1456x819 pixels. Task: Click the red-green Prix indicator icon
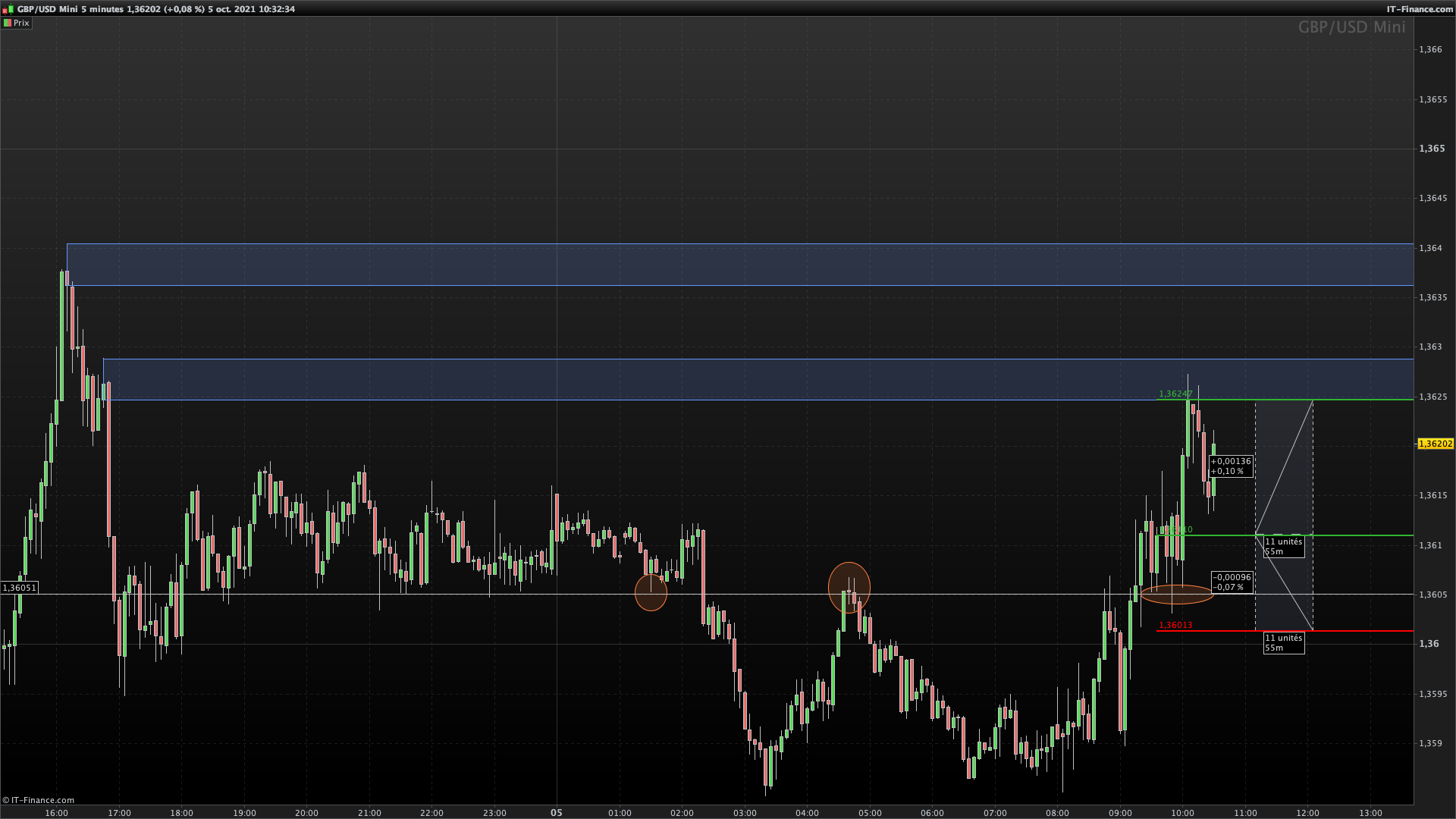7,23
